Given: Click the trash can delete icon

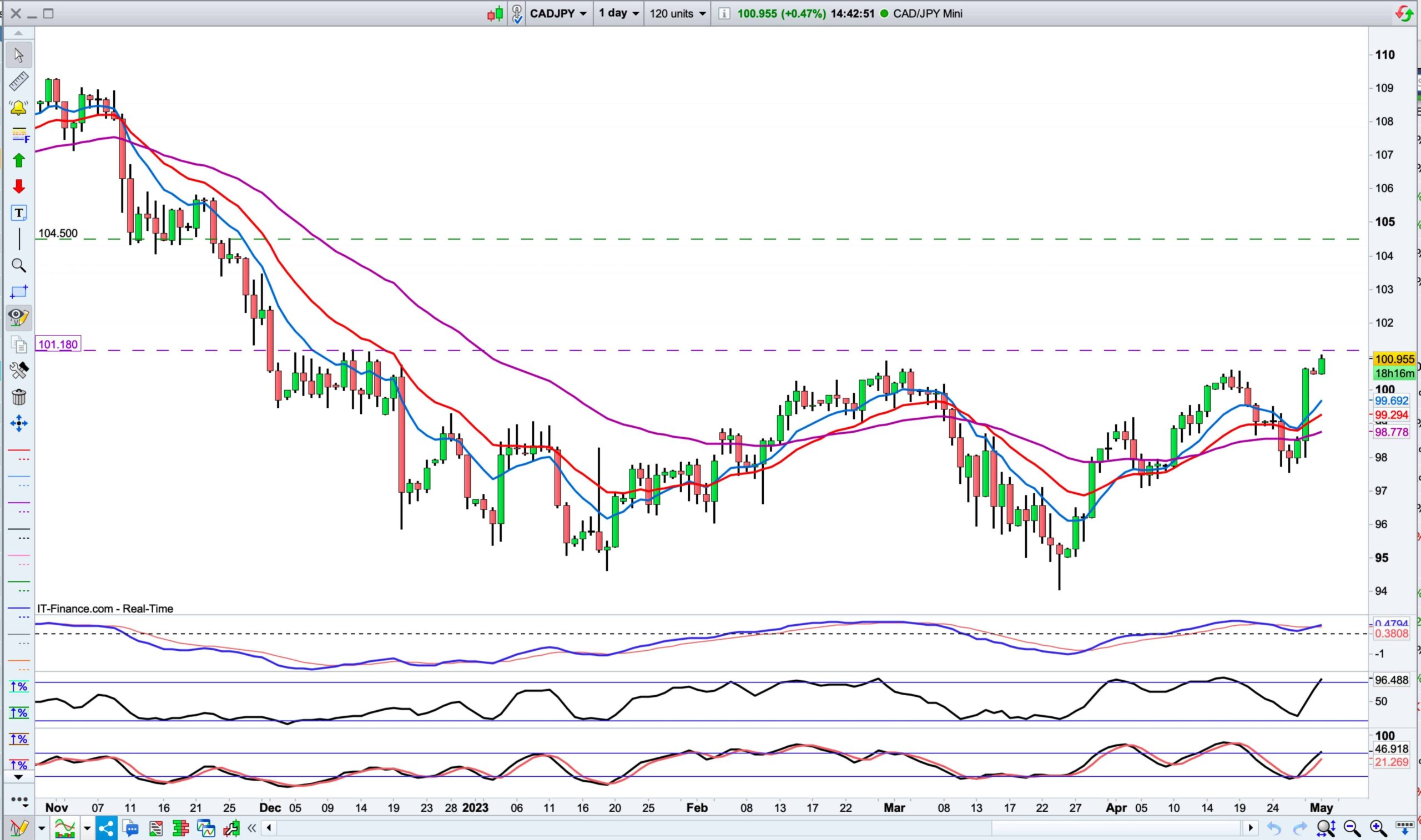Looking at the screenshot, I should tap(19, 397).
